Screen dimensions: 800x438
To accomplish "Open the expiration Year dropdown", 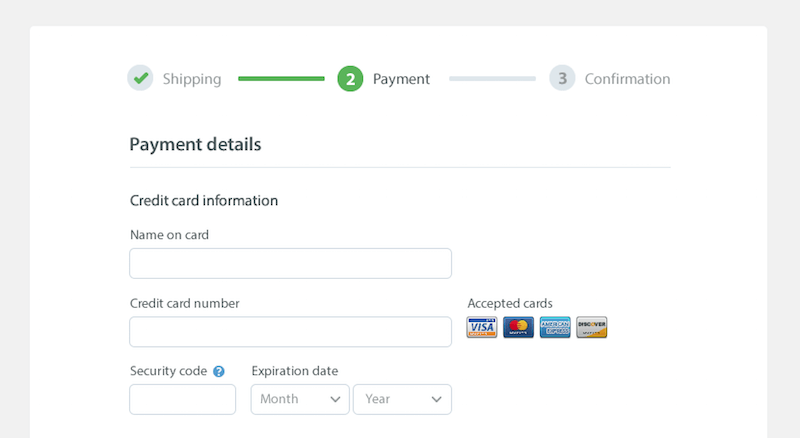I will pyautogui.click(x=401, y=399).
